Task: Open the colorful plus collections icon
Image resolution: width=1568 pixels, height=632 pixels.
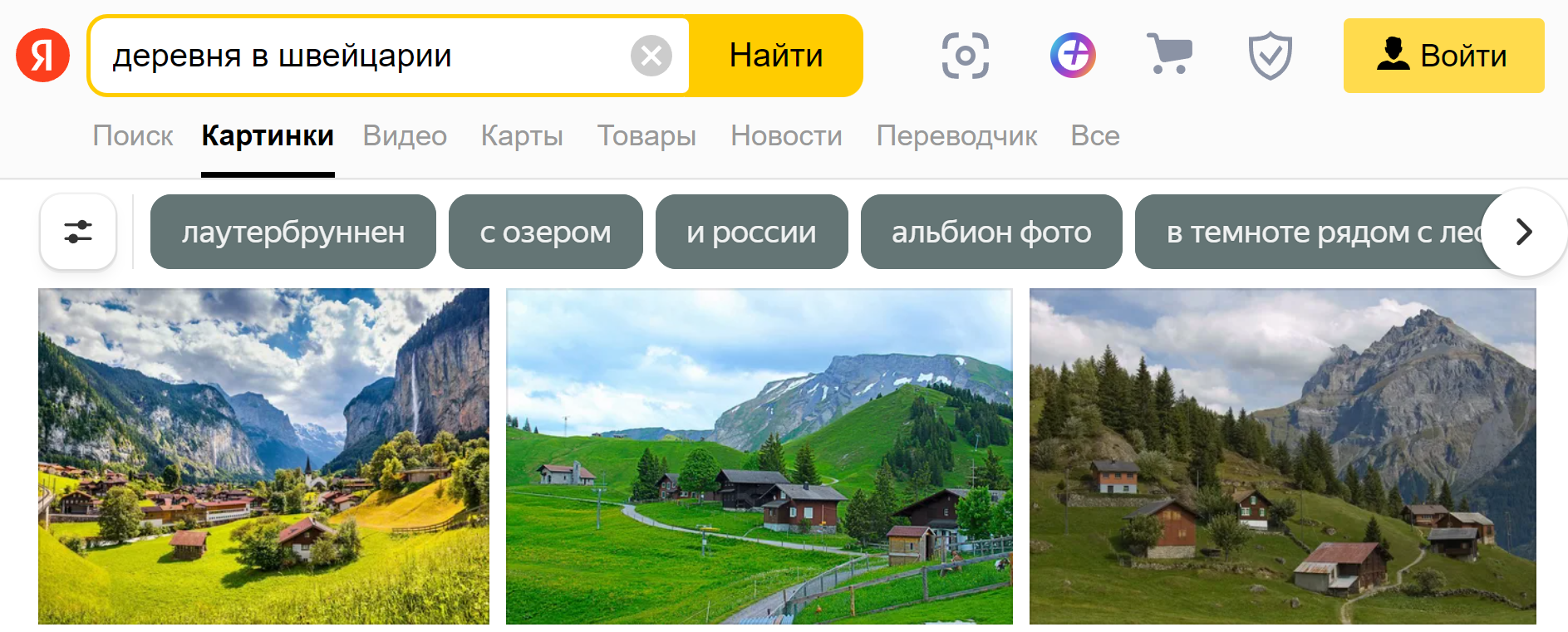Action: pyautogui.click(x=1073, y=56)
